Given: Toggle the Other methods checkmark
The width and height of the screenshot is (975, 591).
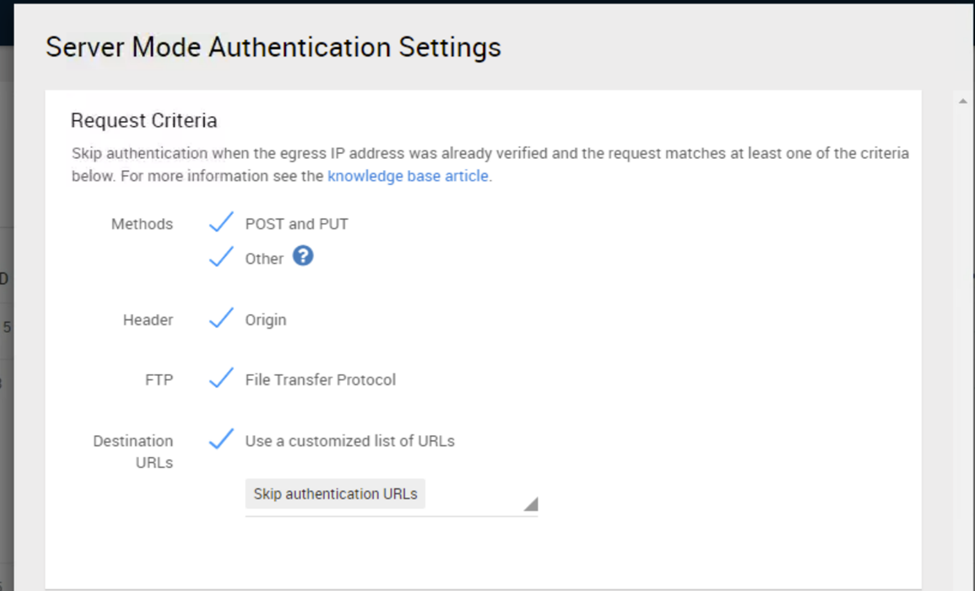Looking at the screenshot, I should click(x=221, y=257).
